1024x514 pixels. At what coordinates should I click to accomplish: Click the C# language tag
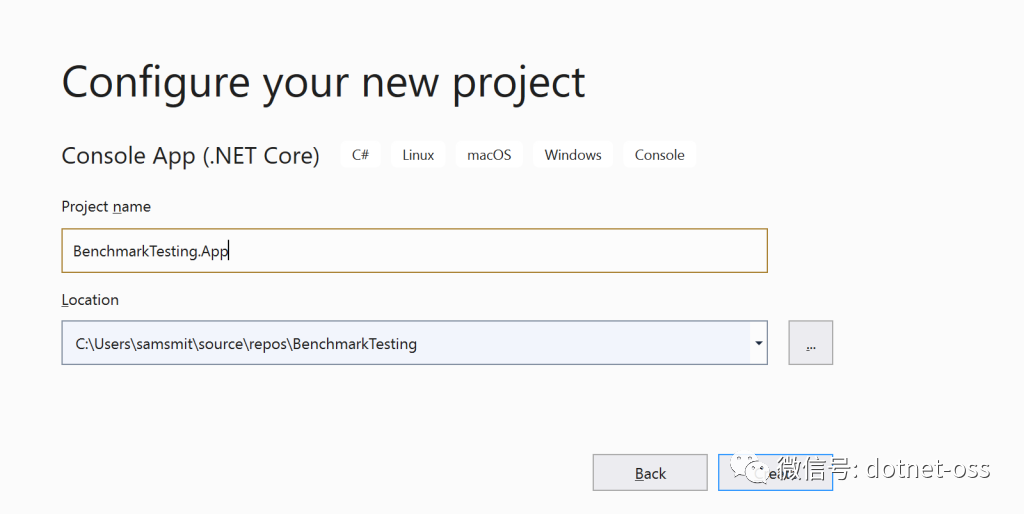(x=360, y=155)
